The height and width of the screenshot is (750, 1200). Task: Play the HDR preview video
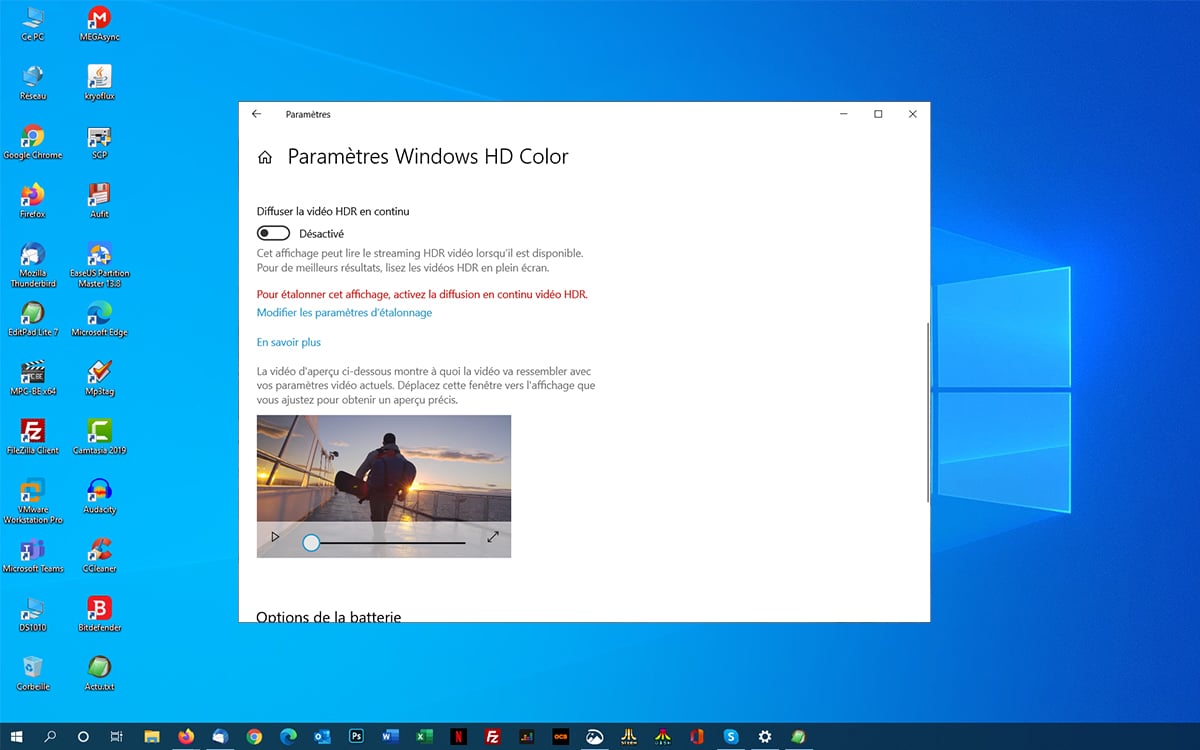[275, 537]
